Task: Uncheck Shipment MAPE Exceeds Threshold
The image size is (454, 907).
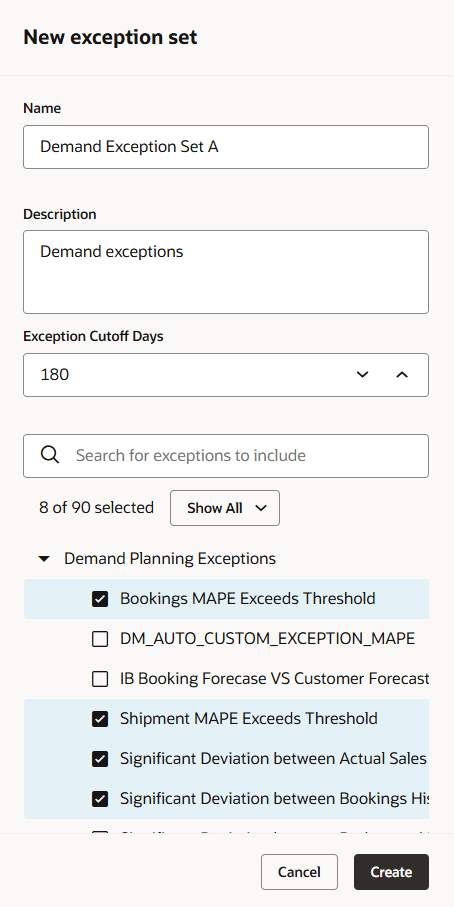Action: tap(100, 719)
